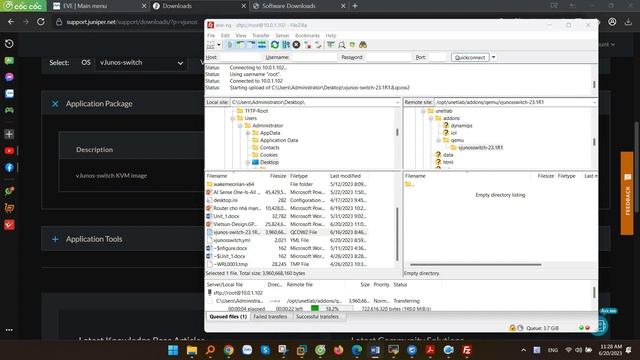Open the orange Feedback side button
Image resolution: width=640 pixels, height=360 pixels.
point(627,193)
